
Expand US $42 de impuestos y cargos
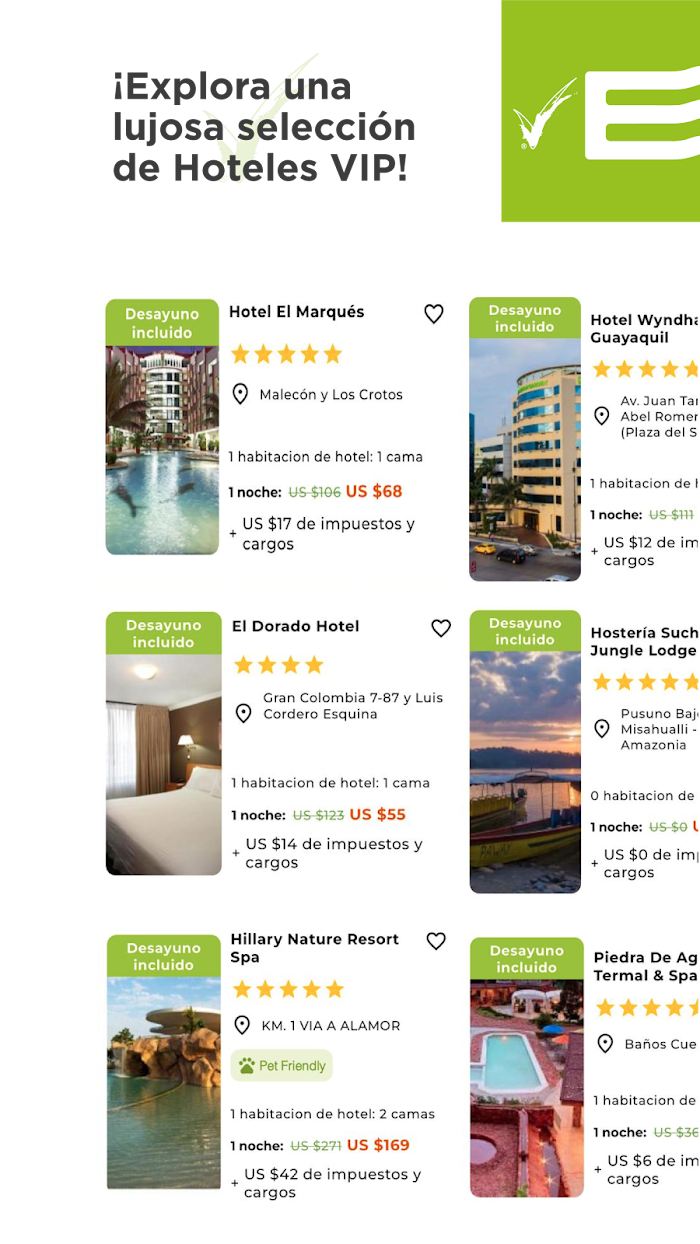point(326,1183)
